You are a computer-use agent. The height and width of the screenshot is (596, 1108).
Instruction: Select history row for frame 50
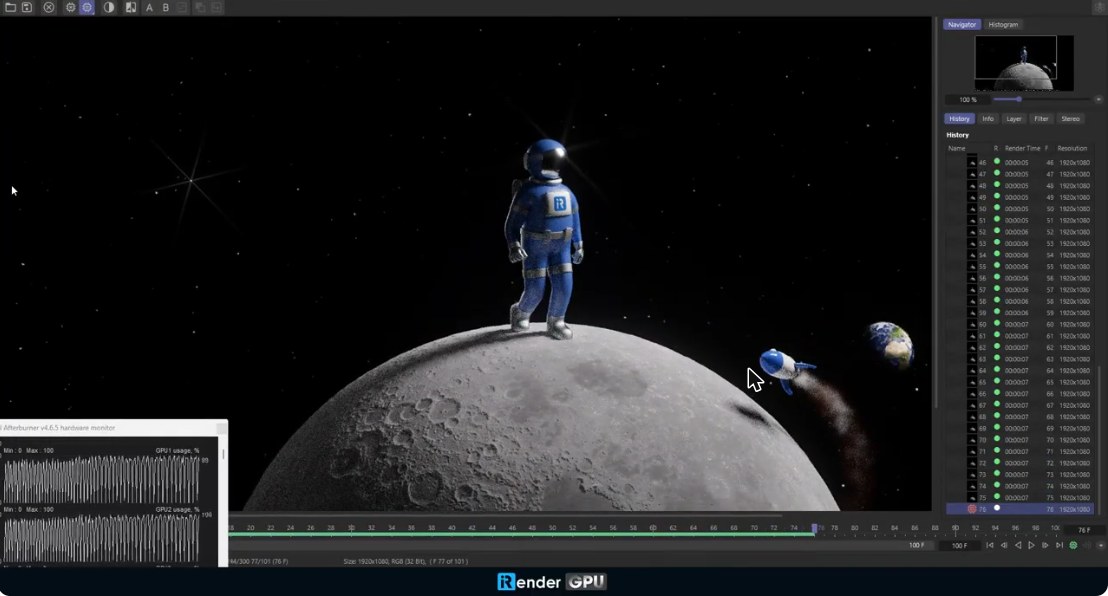[x=1020, y=209]
